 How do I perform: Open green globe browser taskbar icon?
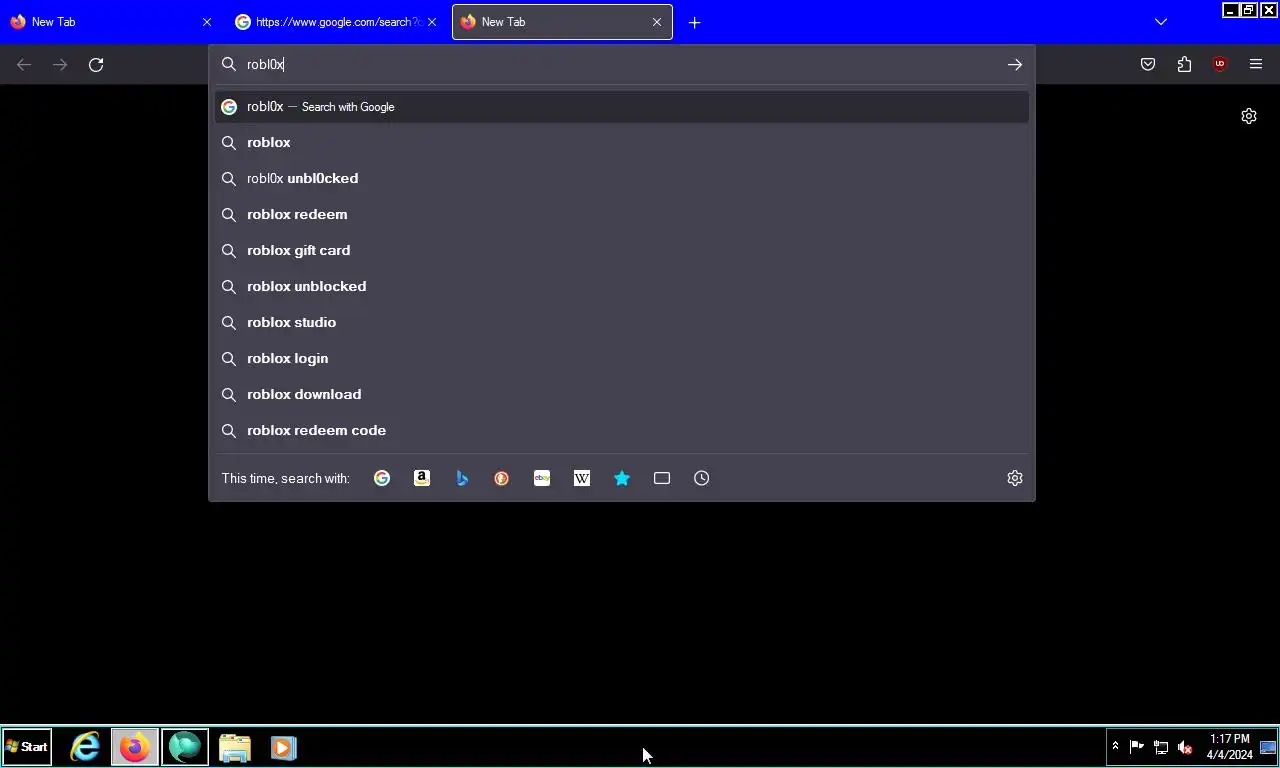coord(185,747)
